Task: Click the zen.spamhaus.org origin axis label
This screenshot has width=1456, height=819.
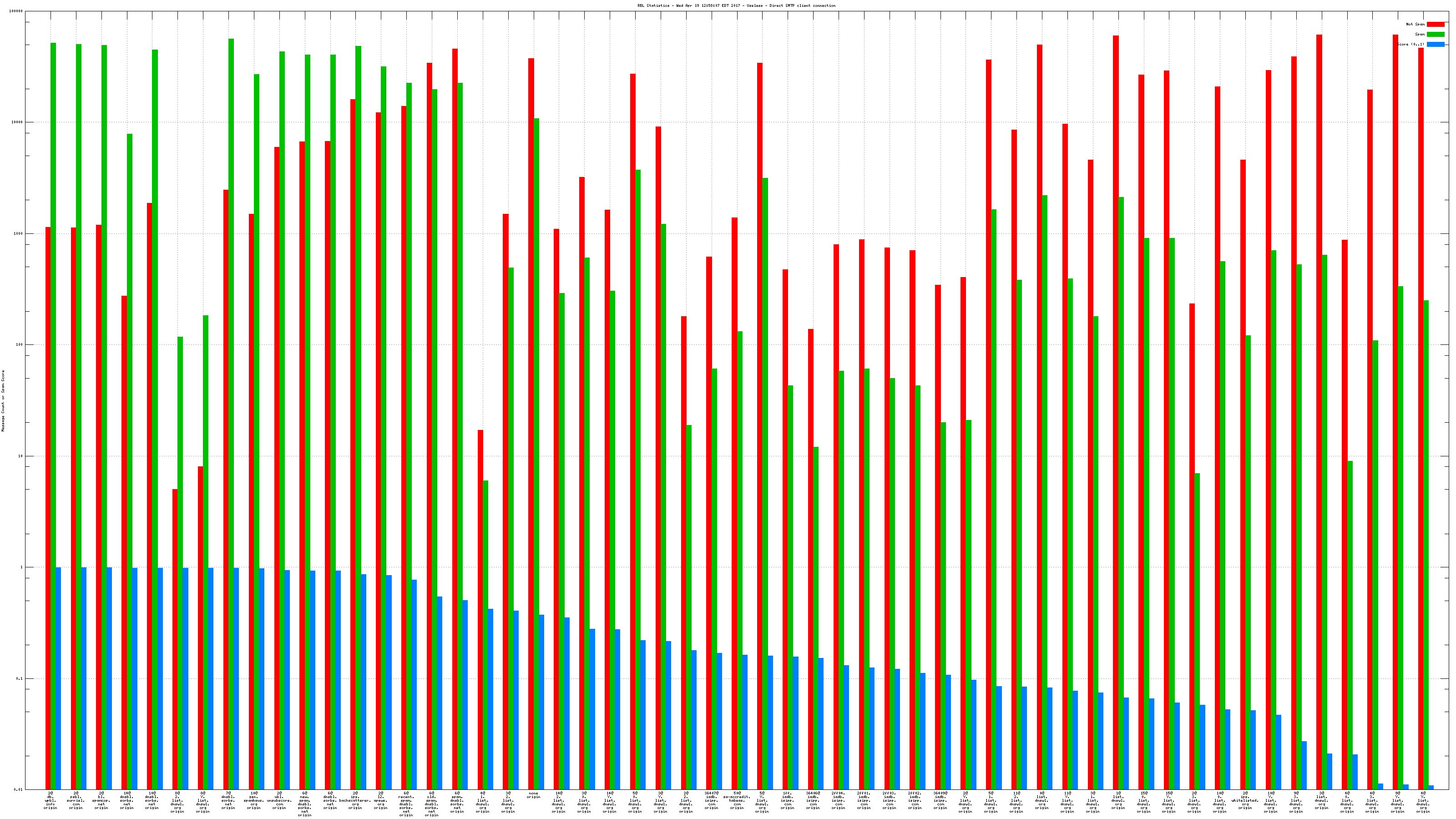Action: tap(254, 800)
